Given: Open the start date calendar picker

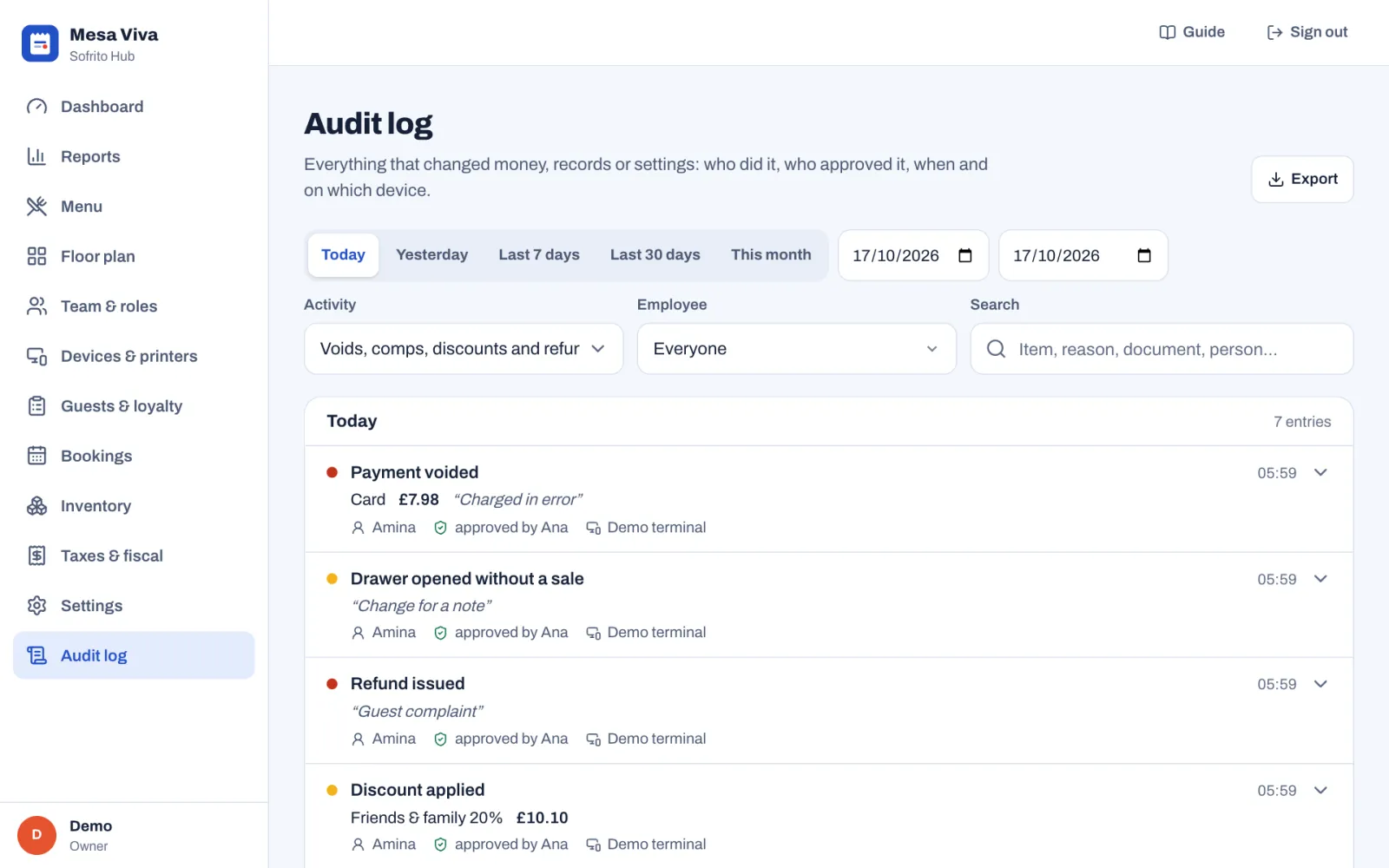Looking at the screenshot, I should (x=964, y=255).
